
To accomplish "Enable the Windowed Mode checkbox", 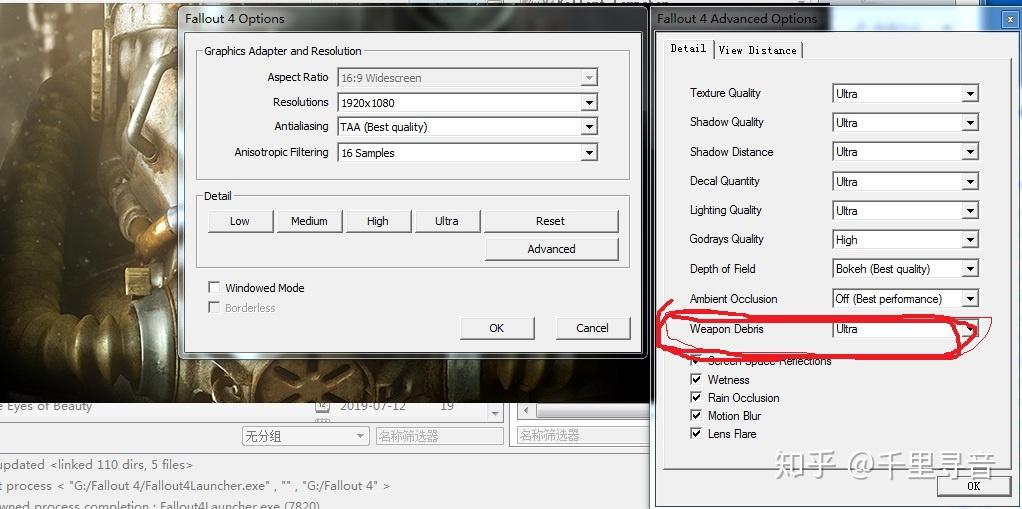I will 214,287.
